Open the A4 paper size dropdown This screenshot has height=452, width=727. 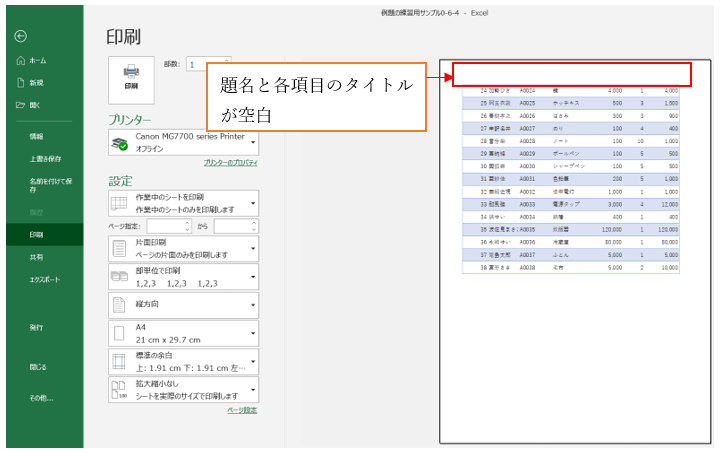coord(254,332)
